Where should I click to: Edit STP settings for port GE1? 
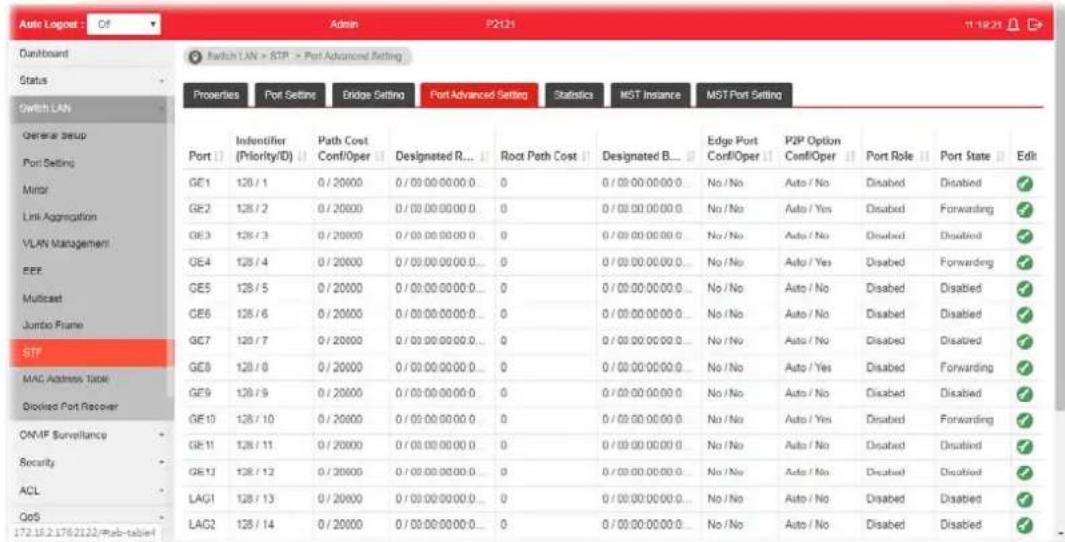point(1024,183)
